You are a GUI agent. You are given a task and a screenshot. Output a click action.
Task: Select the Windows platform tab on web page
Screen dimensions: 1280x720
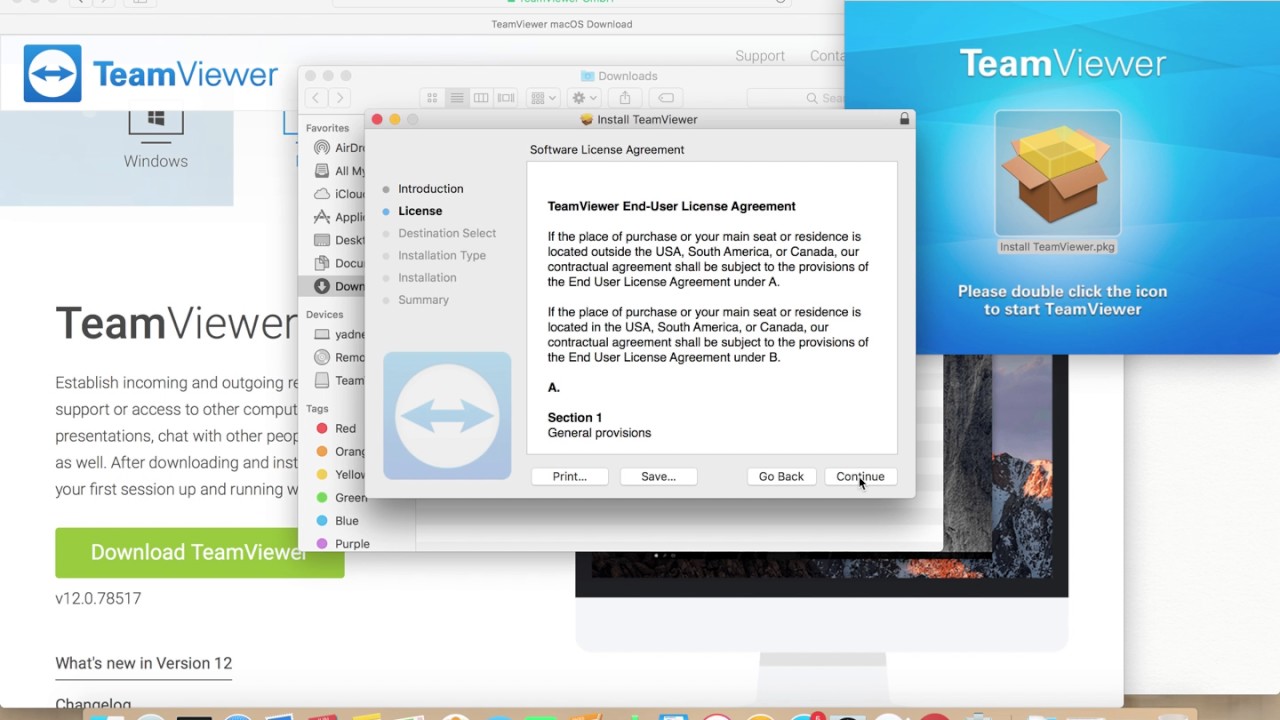(156, 140)
